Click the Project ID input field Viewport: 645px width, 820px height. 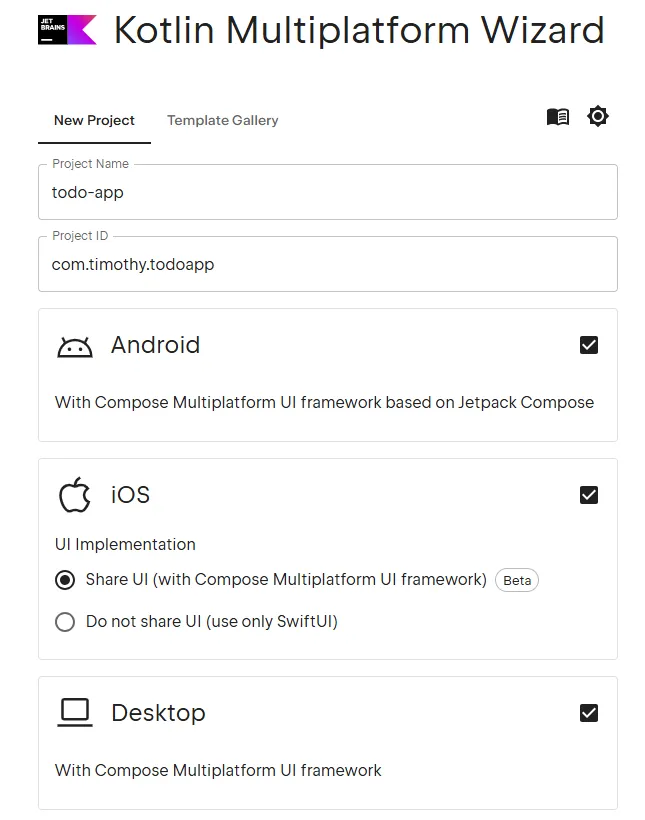click(x=328, y=264)
